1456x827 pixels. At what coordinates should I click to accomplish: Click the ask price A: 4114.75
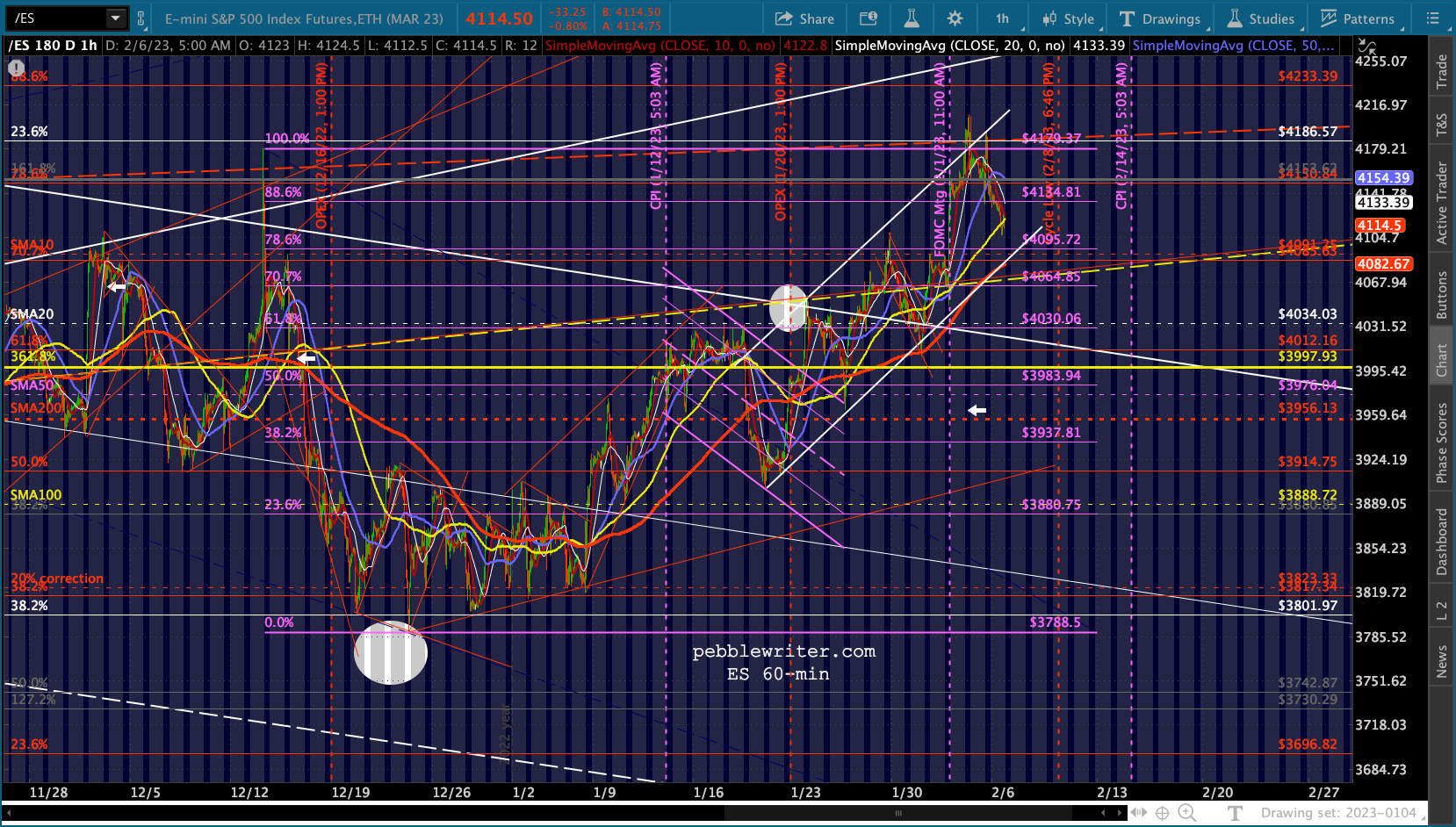pyautogui.click(x=631, y=26)
